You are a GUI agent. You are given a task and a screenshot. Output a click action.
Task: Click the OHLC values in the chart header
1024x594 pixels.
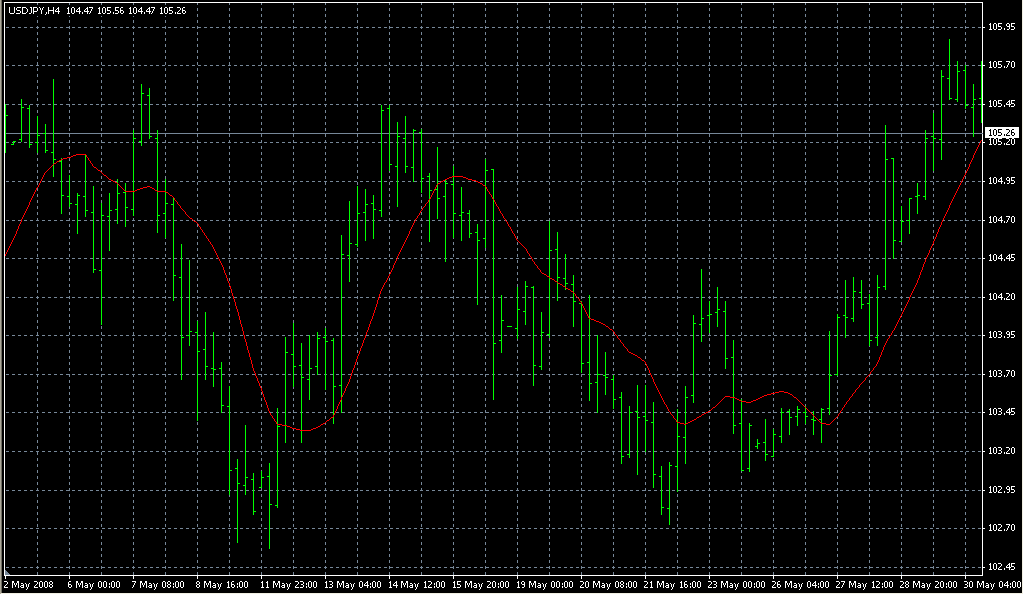click(x=126, y=10)
